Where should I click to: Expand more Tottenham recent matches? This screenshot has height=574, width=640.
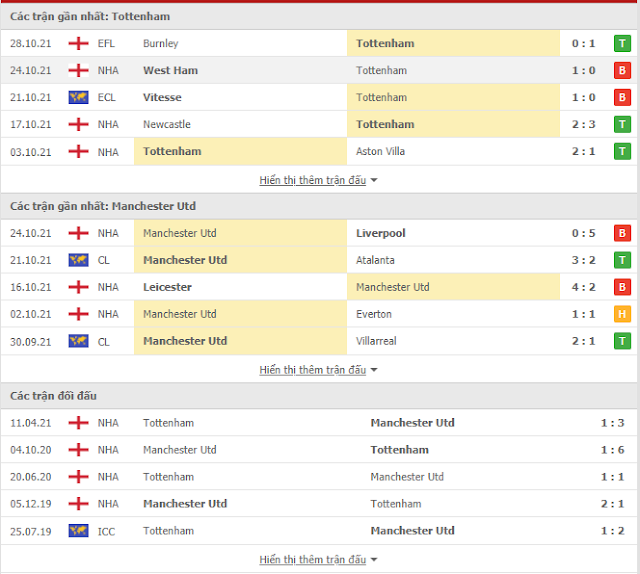[x=318, y=180]
